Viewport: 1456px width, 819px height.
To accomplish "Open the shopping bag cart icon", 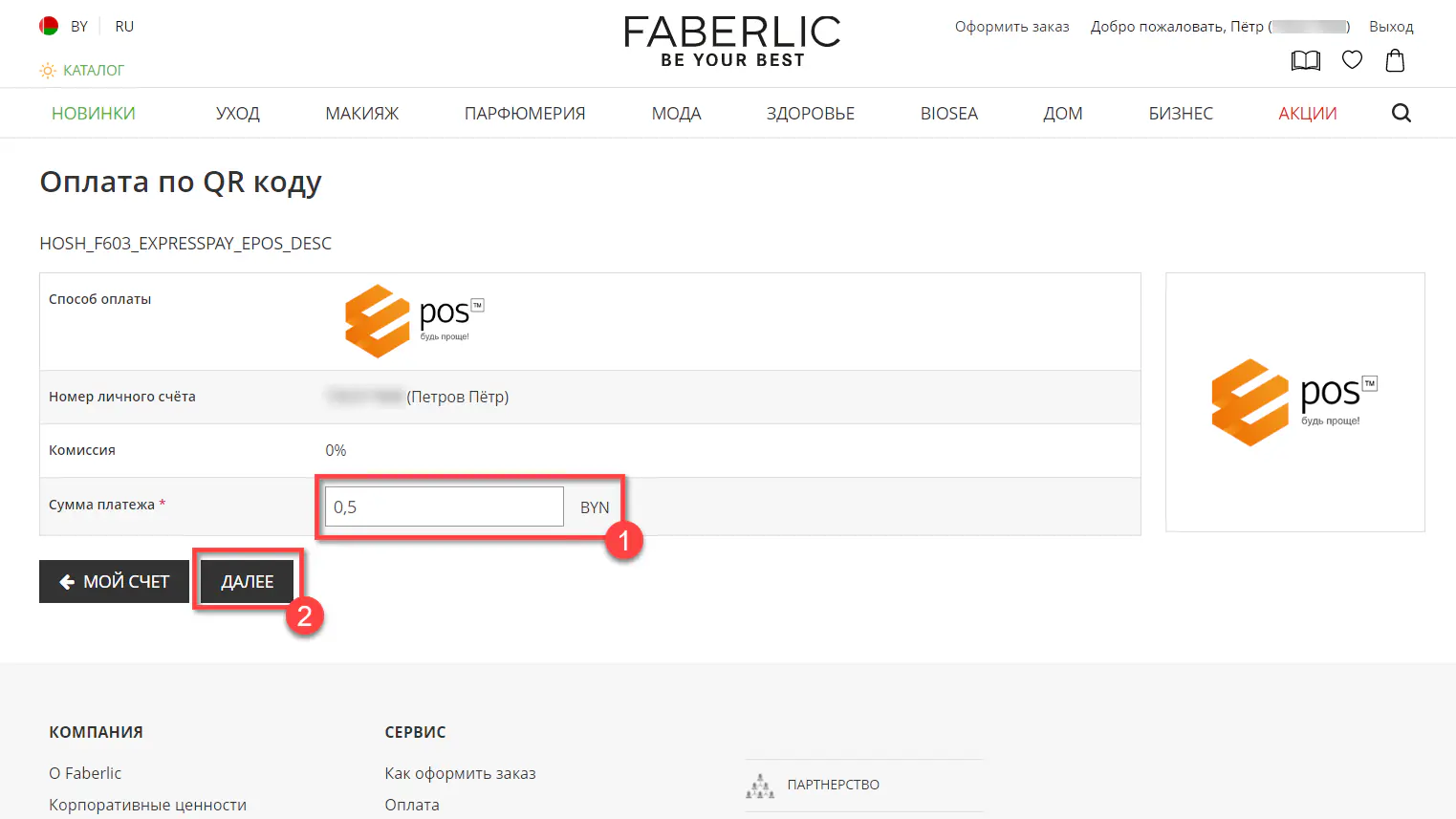I will [1395, 61].
